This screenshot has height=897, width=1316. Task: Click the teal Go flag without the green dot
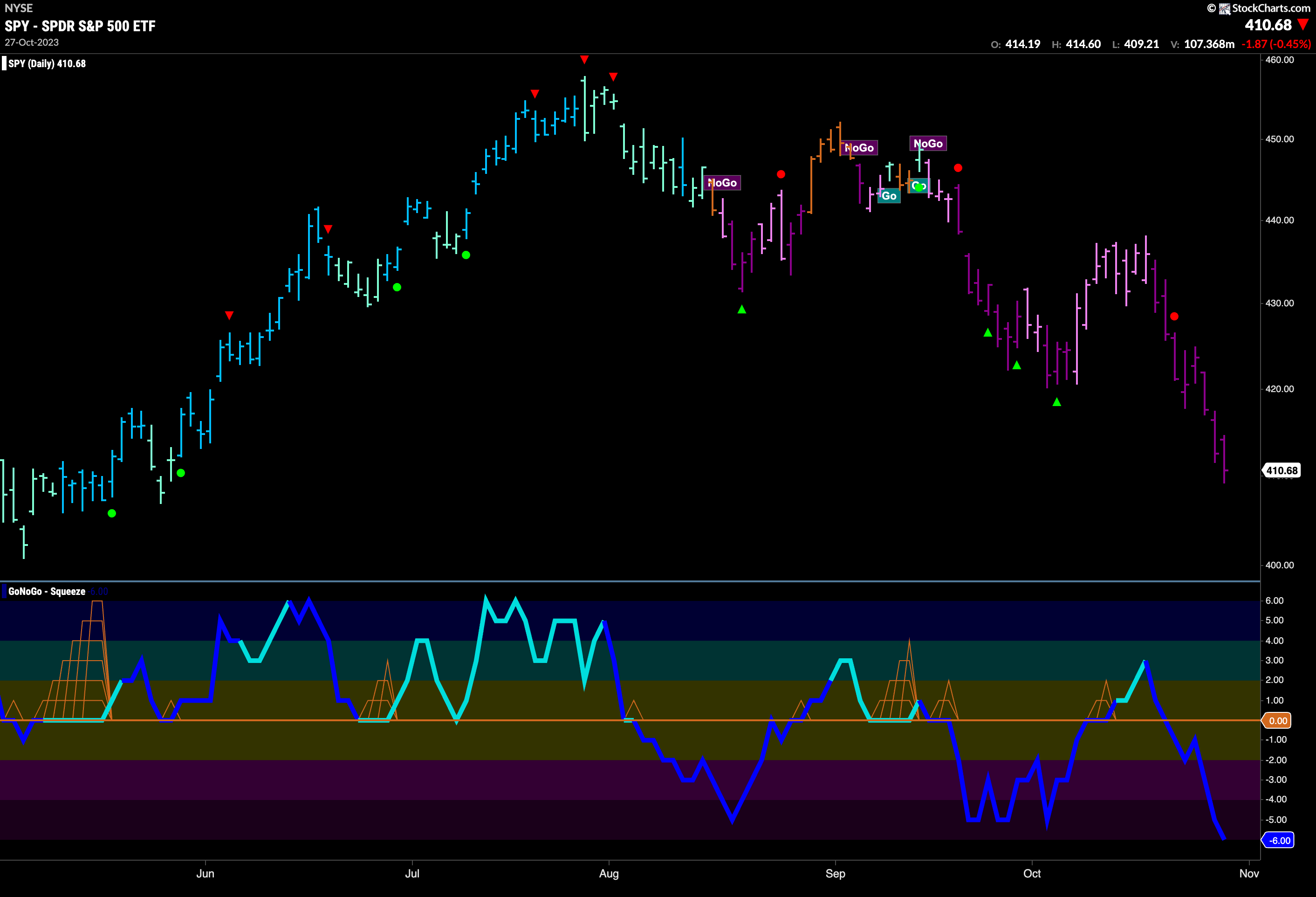[x=889, y=195]
